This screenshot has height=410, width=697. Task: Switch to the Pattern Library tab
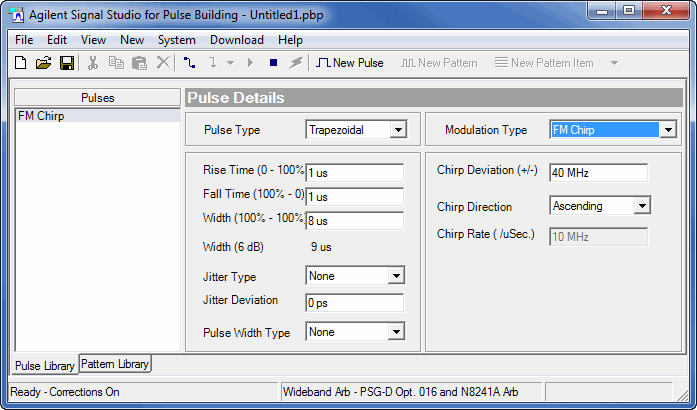point(115,364)
